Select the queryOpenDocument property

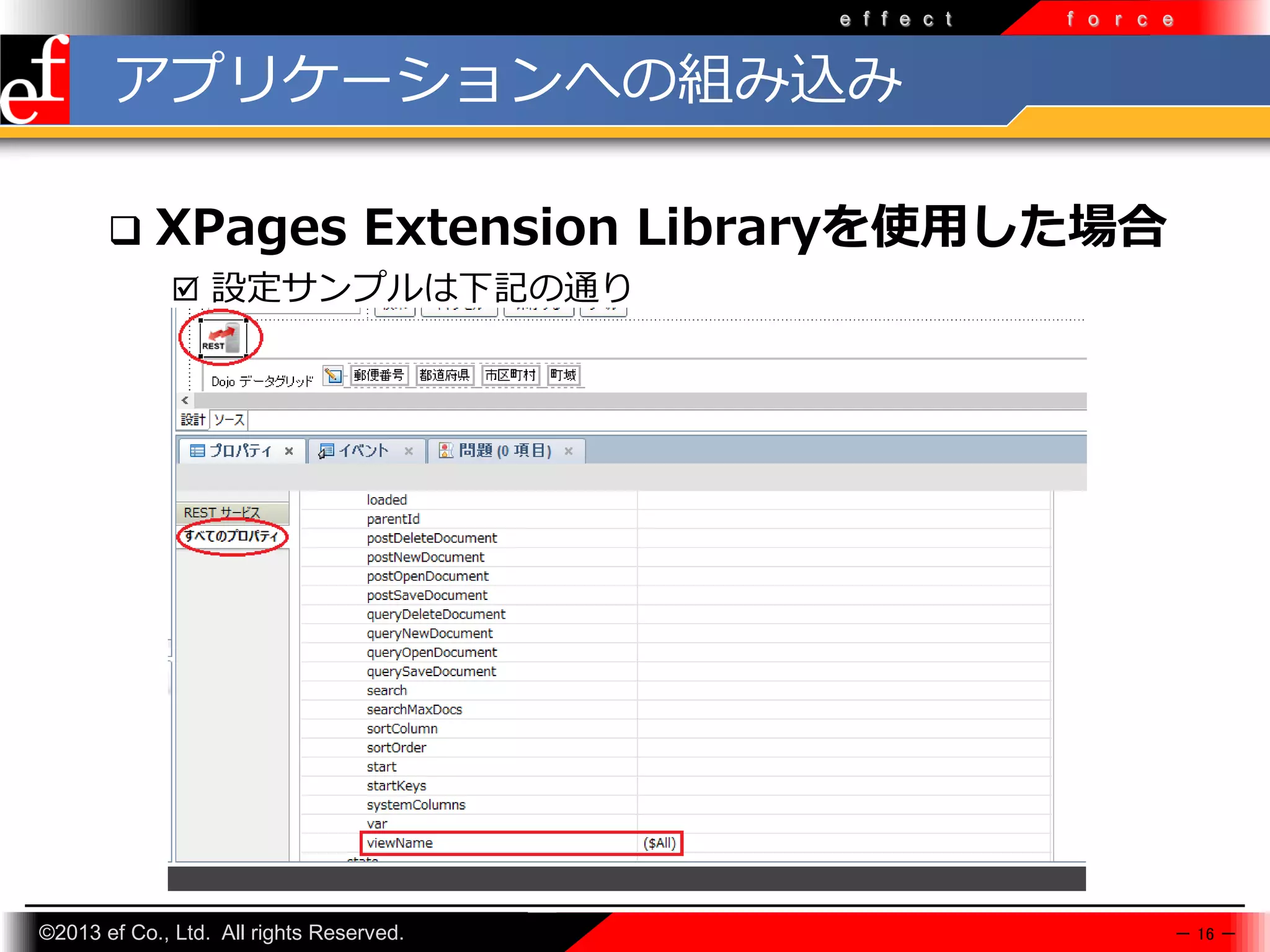tap(432, 653)
